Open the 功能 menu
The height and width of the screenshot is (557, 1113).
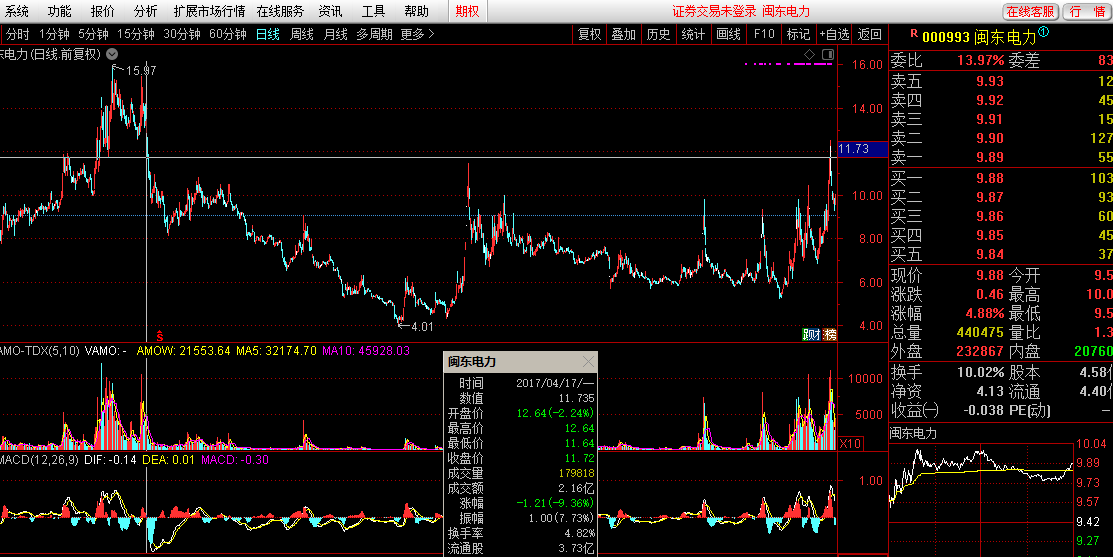coord(60,11)
